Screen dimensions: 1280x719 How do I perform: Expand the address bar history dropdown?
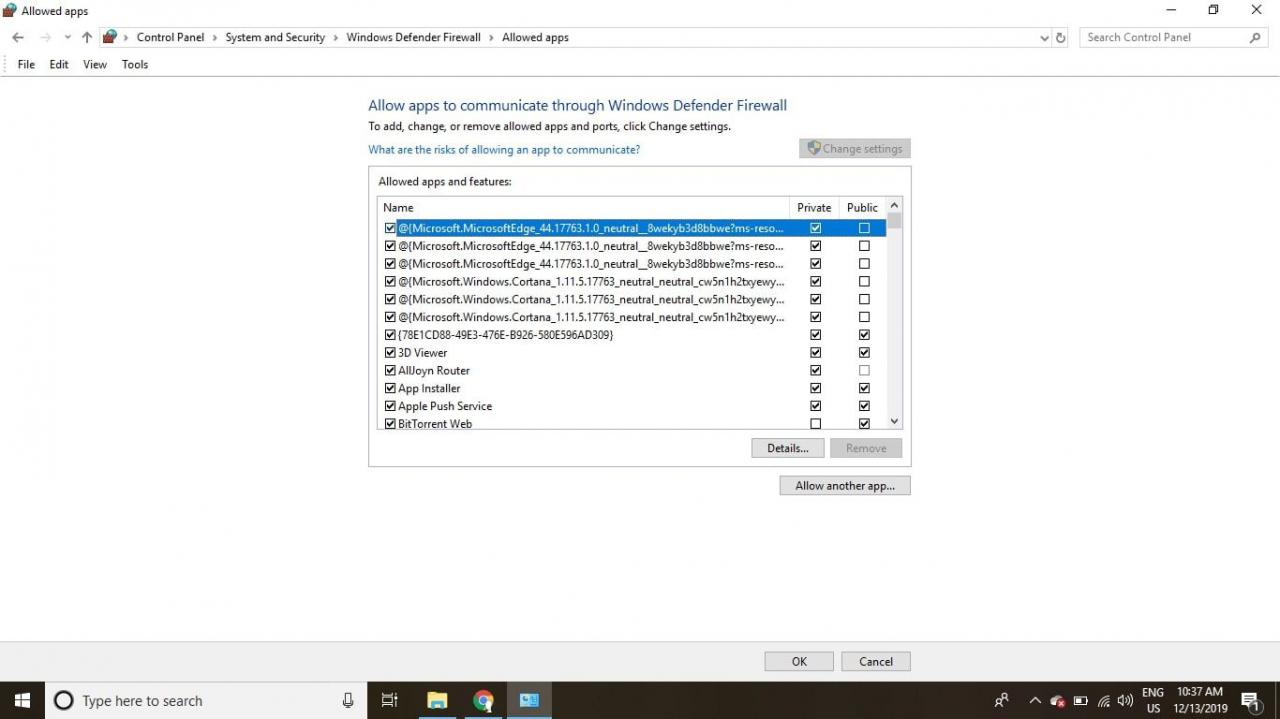coord(1045,38)
